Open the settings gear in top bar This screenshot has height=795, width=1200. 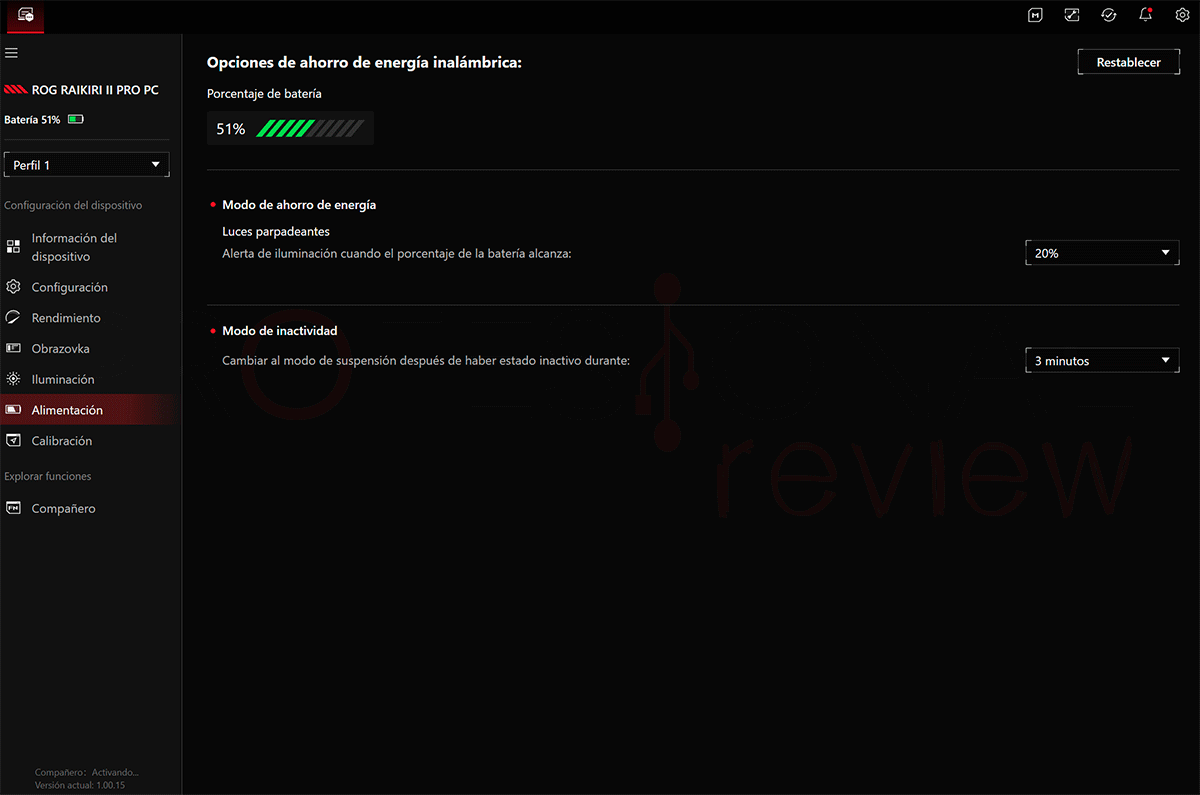click(x=1182, y=15)
